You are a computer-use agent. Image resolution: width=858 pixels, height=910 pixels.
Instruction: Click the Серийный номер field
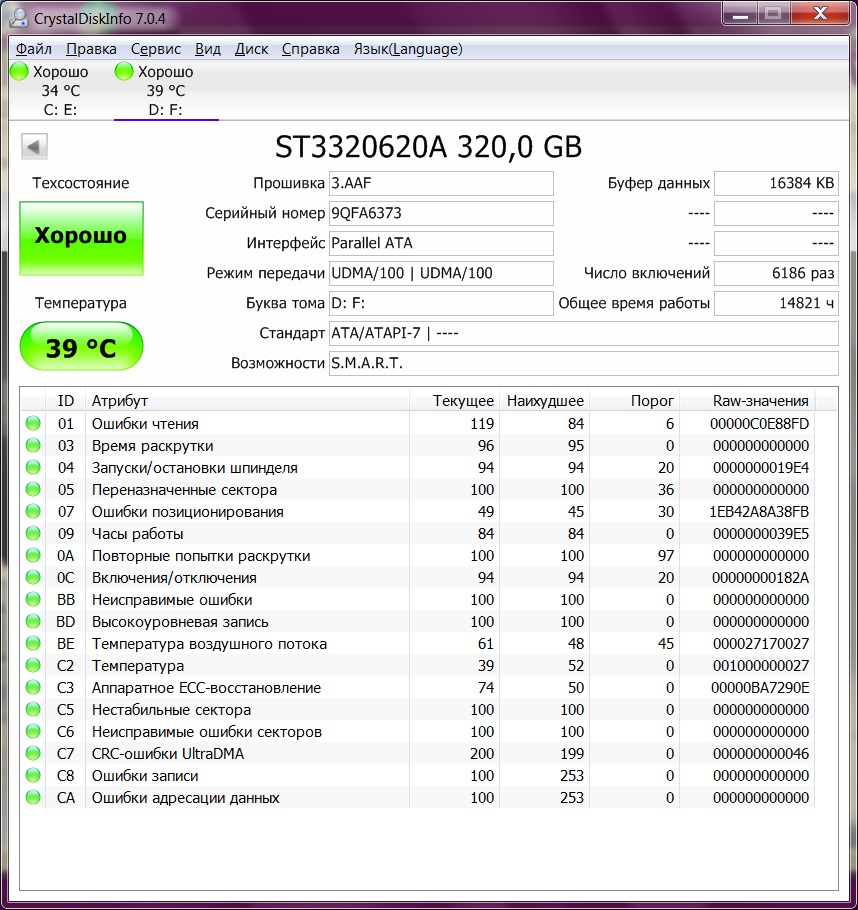[440, 213]
